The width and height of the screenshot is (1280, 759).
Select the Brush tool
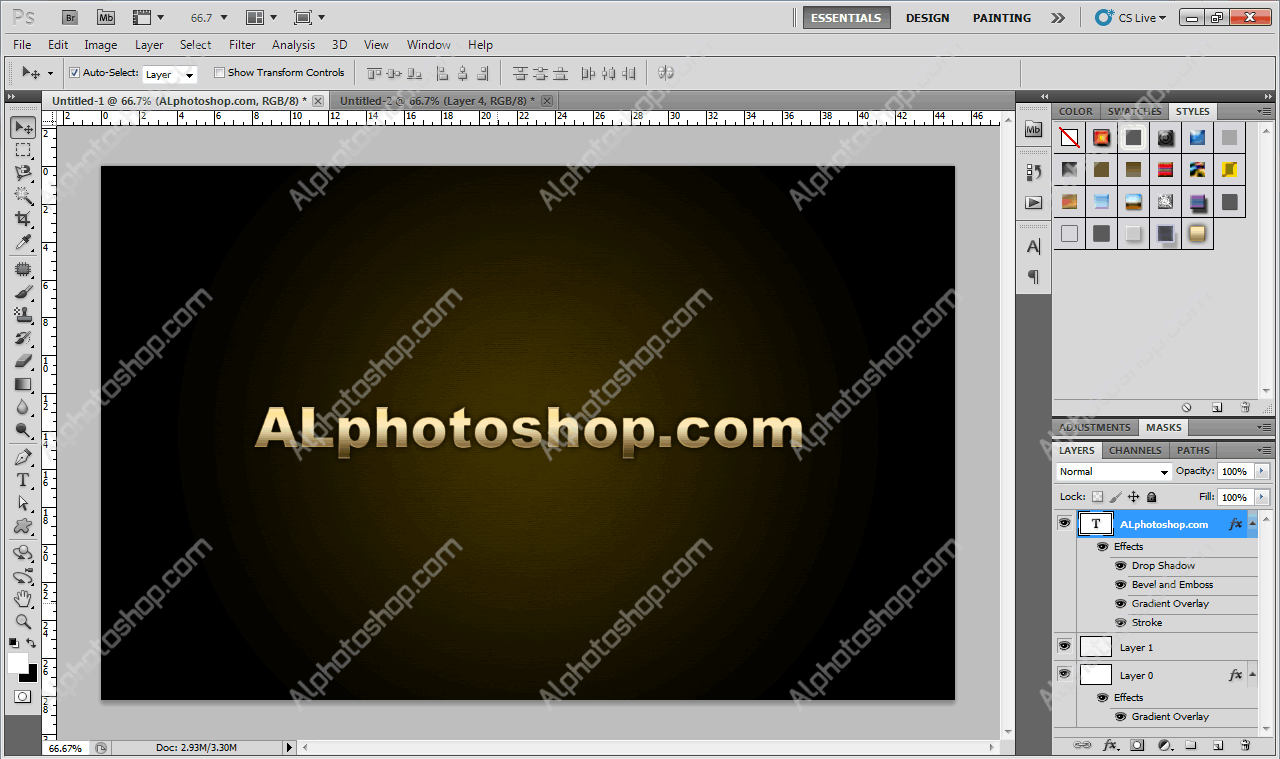click(23, 292)
